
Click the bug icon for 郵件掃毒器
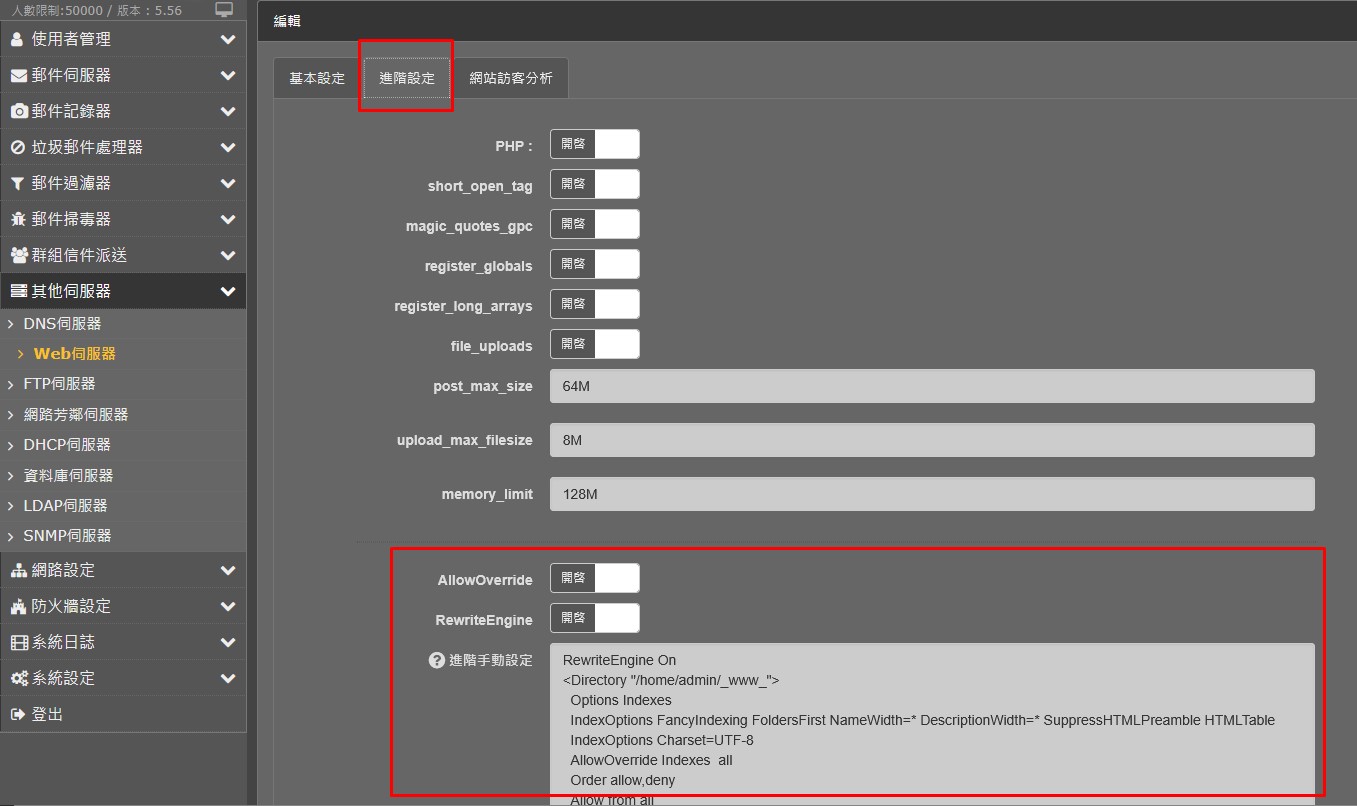tap(18, 219)
